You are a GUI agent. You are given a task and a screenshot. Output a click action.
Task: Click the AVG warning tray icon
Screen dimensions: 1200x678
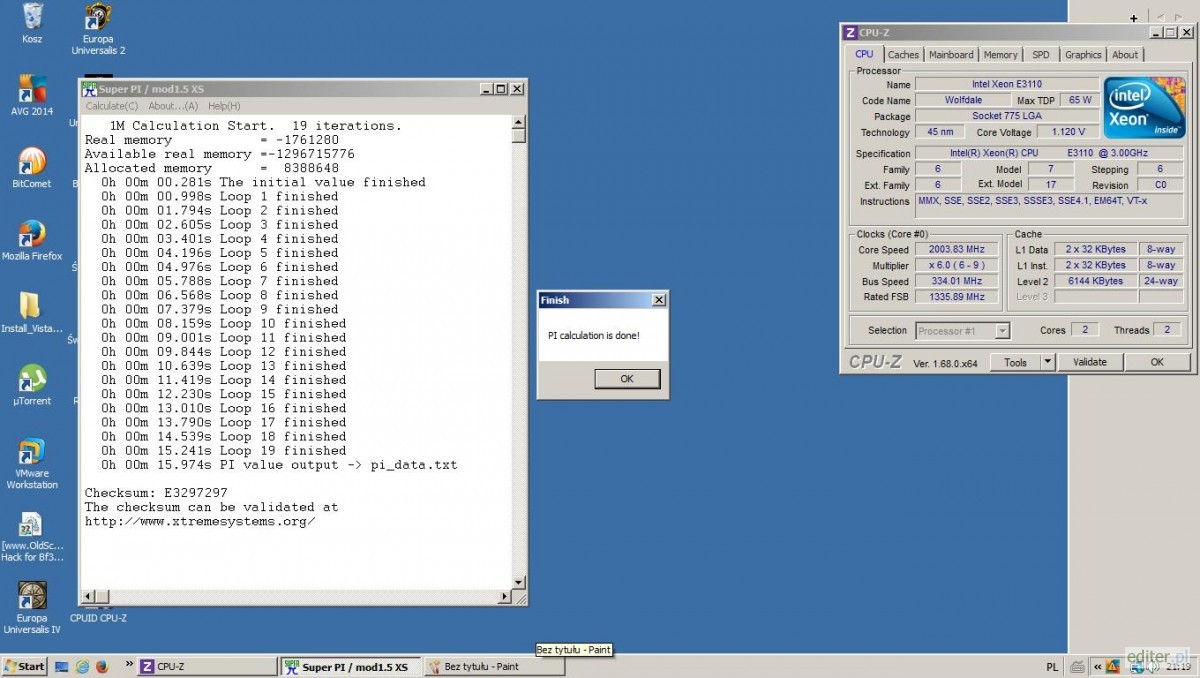[1112, 667]
